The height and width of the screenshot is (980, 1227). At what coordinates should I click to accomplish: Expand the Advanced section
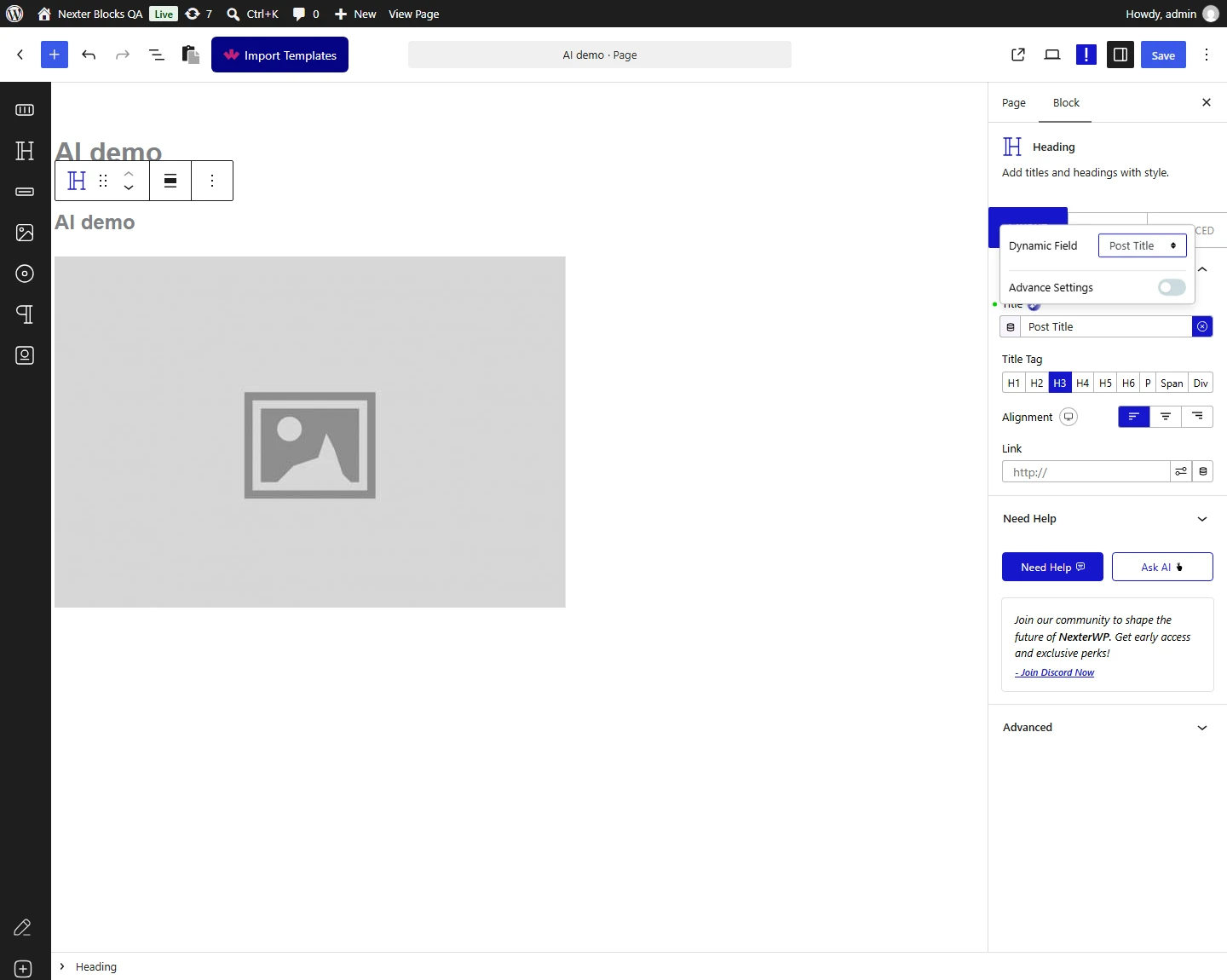(x=1107, y=728)
